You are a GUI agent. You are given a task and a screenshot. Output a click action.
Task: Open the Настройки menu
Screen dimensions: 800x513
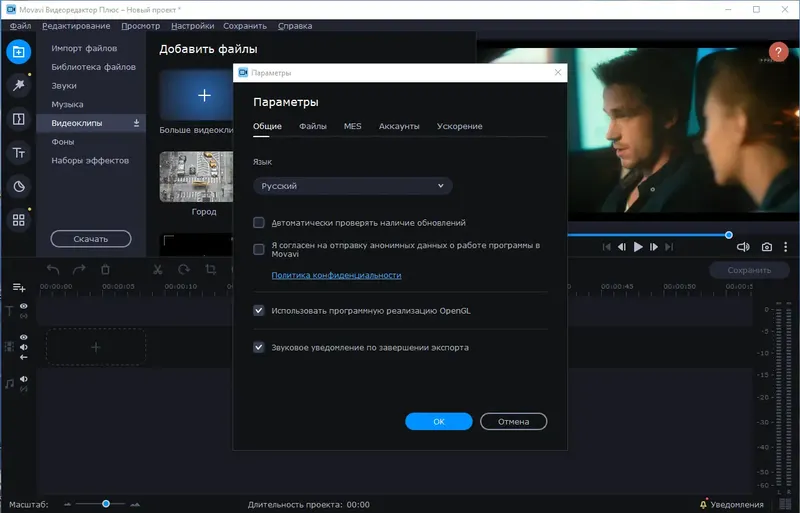coord(192,26)
